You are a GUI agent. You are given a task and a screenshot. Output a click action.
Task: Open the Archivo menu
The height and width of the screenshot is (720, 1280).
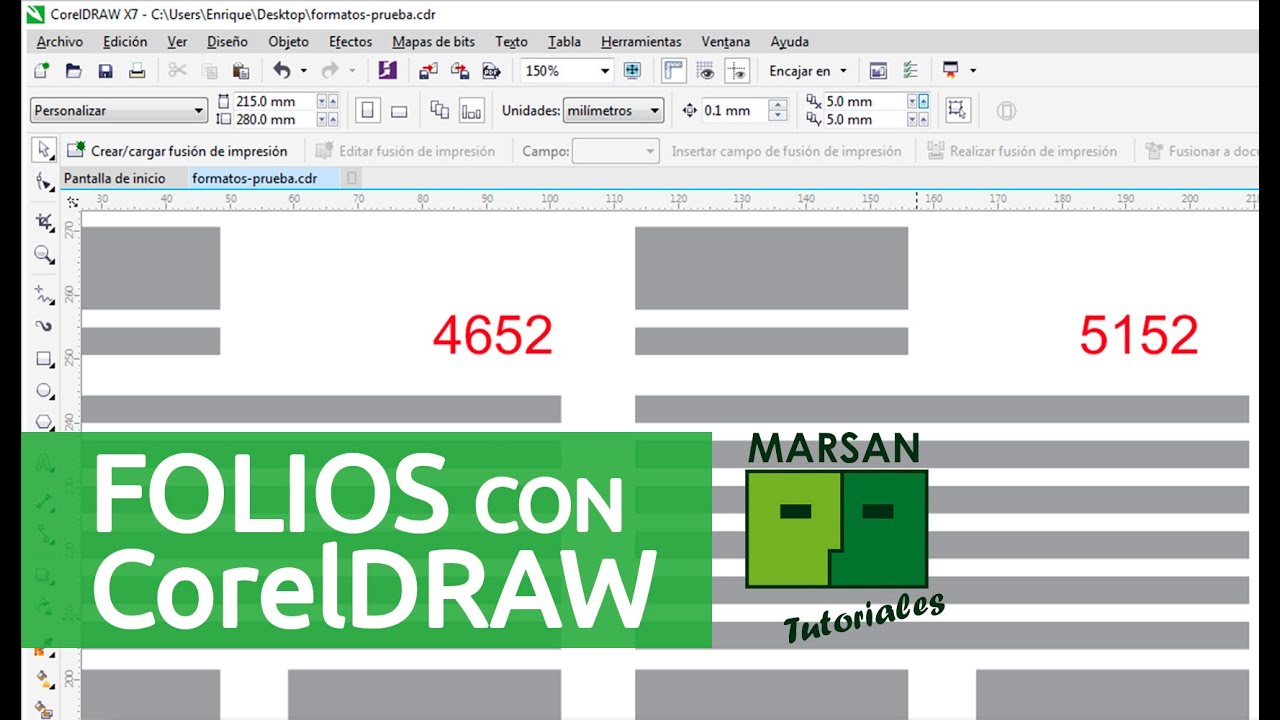[60, 42]
